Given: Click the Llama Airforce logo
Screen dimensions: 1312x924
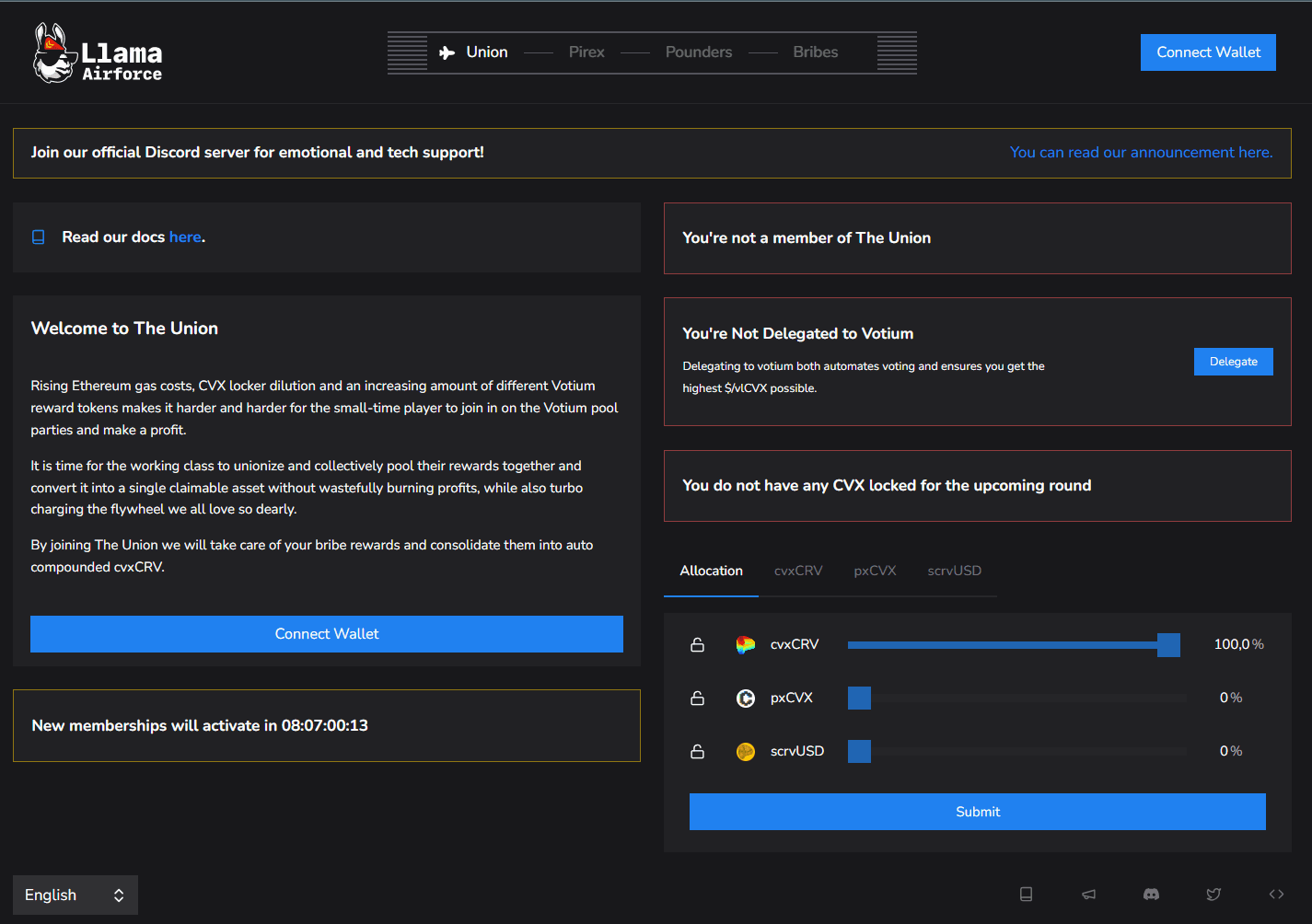Looking at the screenshot, I should (x=98, y=53).
